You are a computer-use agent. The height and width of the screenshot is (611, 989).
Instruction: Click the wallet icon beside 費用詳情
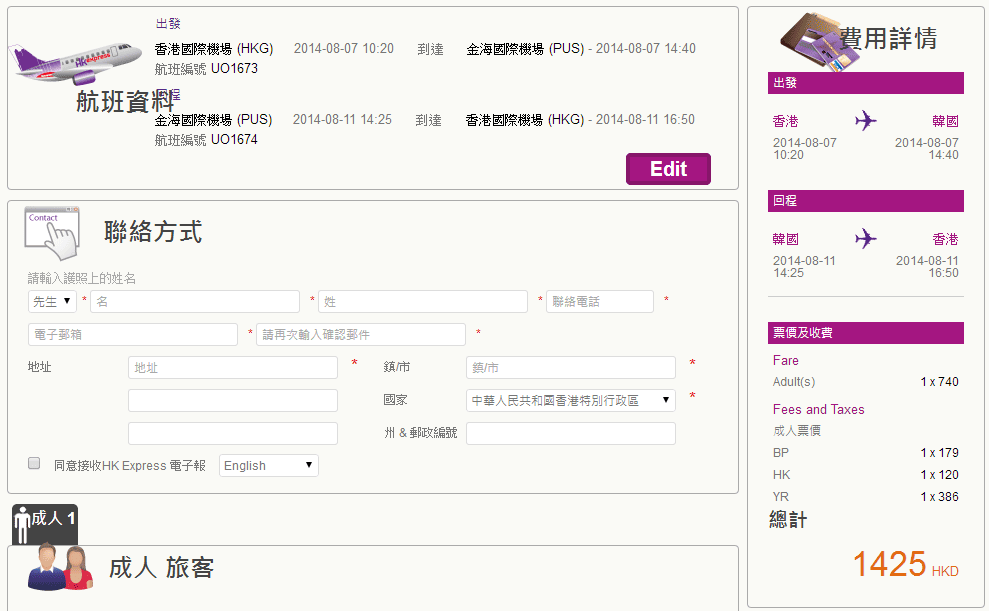point(811,37)
